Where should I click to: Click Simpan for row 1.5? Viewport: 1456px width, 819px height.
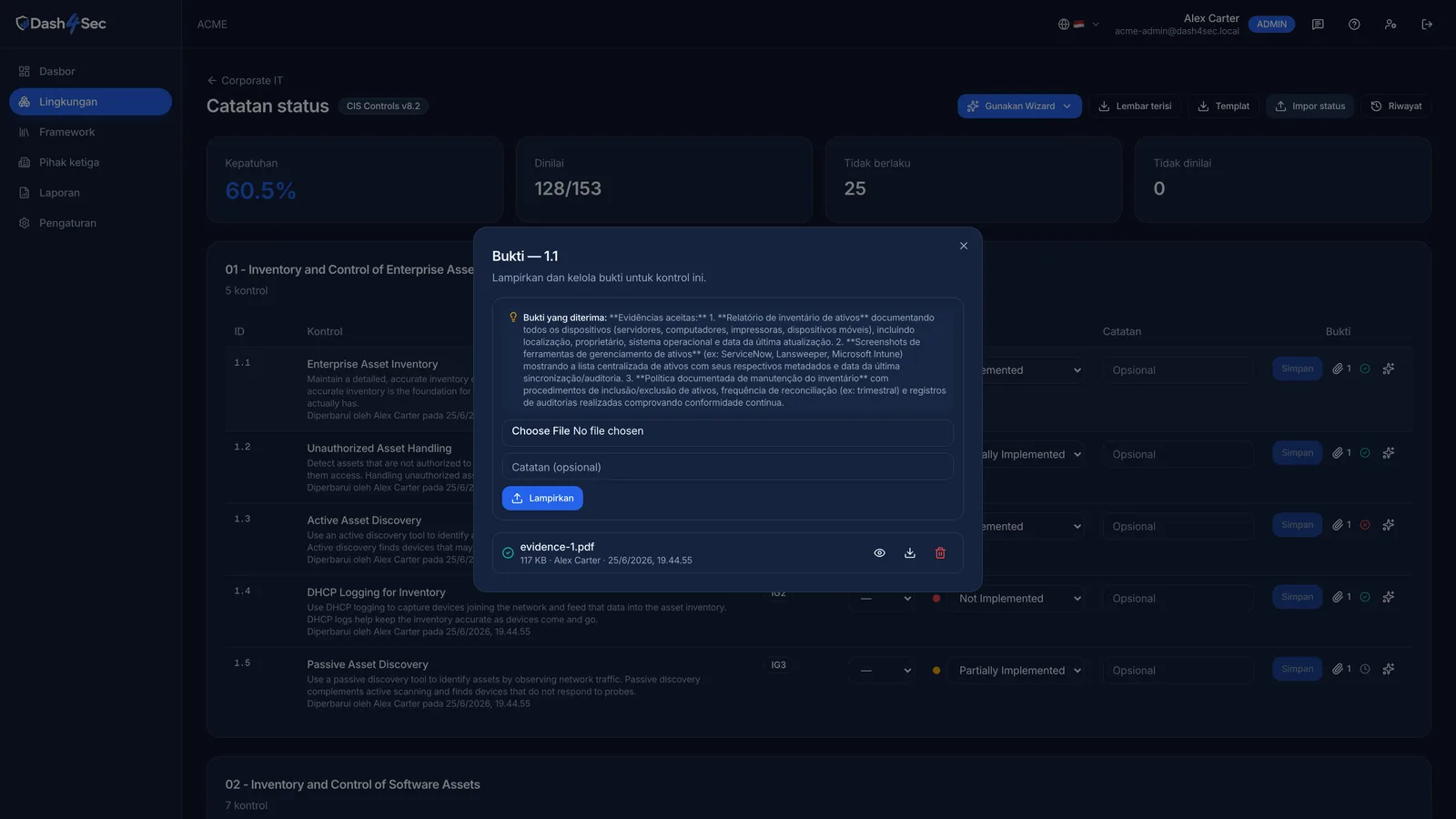tap(1297, 669)
